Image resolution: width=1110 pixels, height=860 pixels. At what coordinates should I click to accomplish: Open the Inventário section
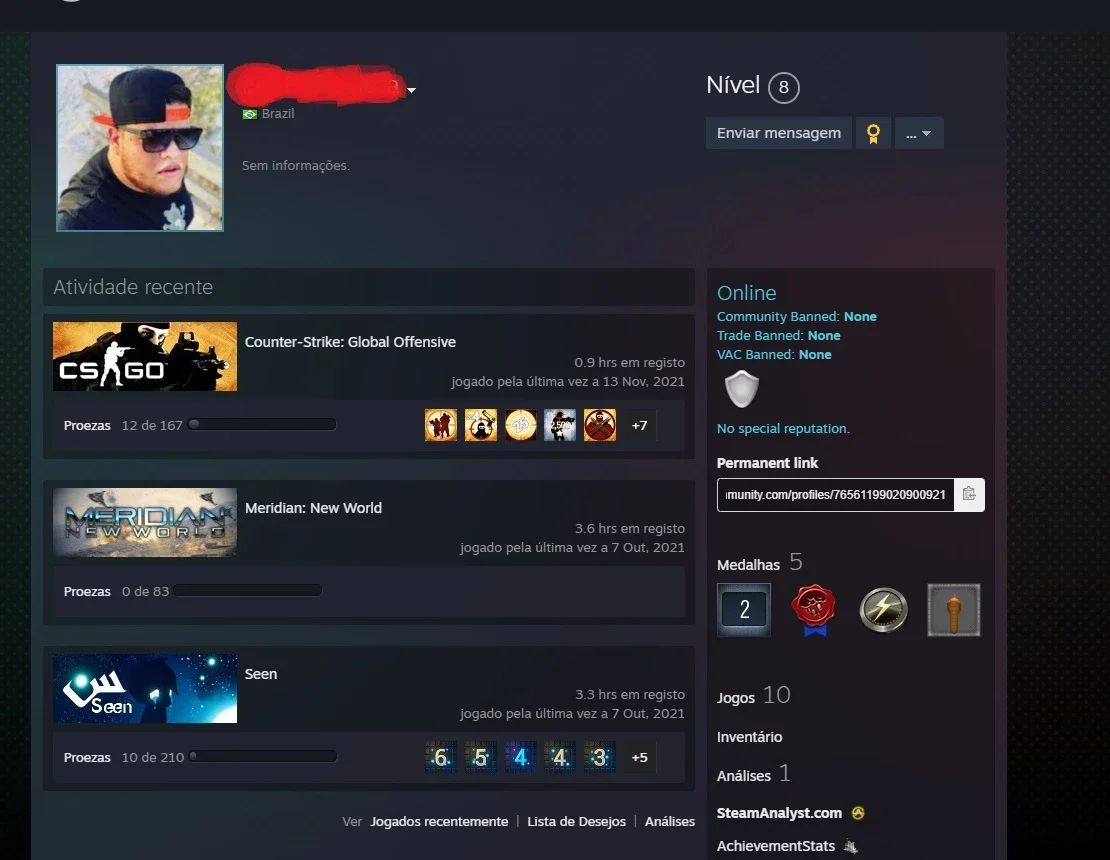[749, 737]
